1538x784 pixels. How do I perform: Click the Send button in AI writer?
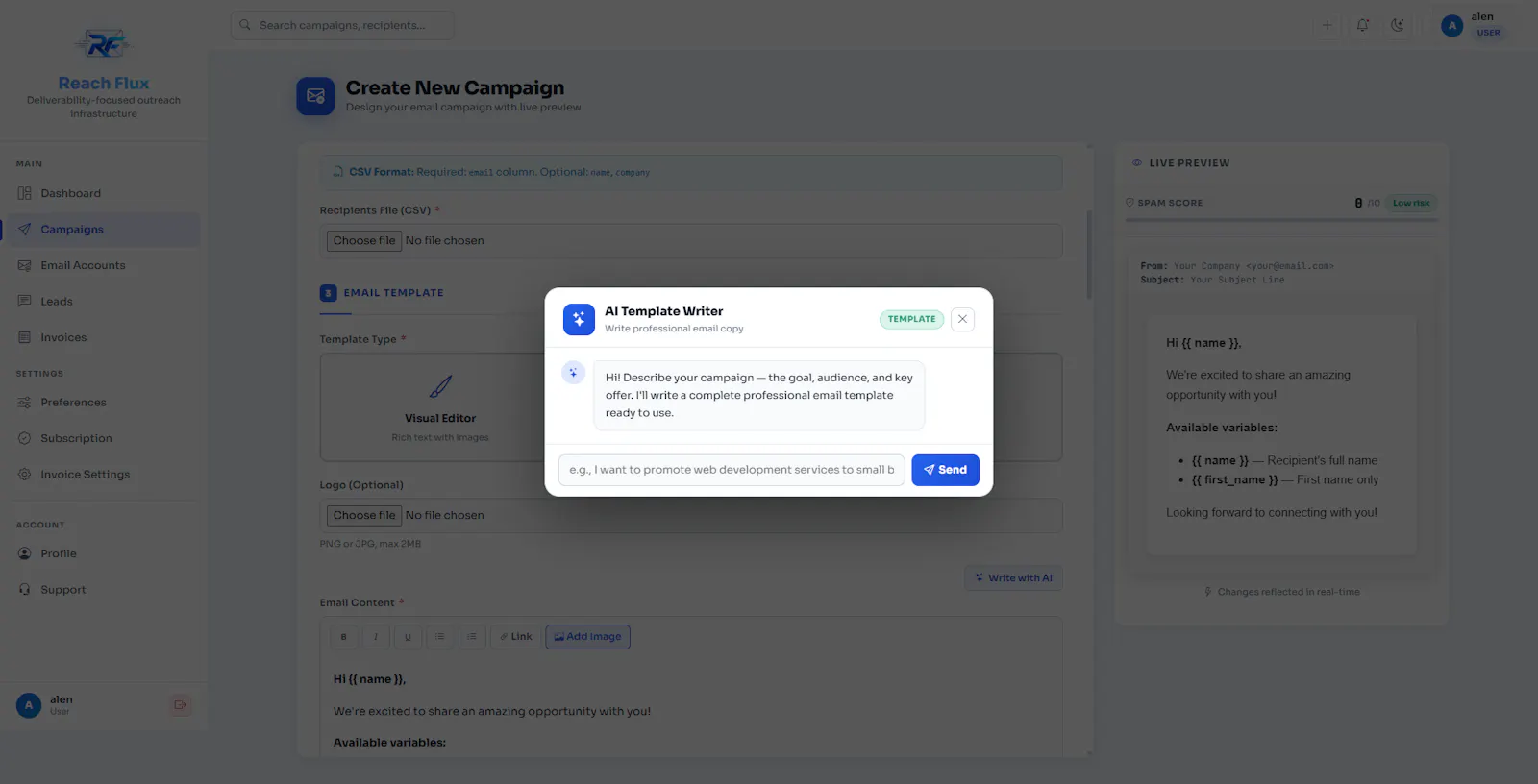tap(945, 470)
